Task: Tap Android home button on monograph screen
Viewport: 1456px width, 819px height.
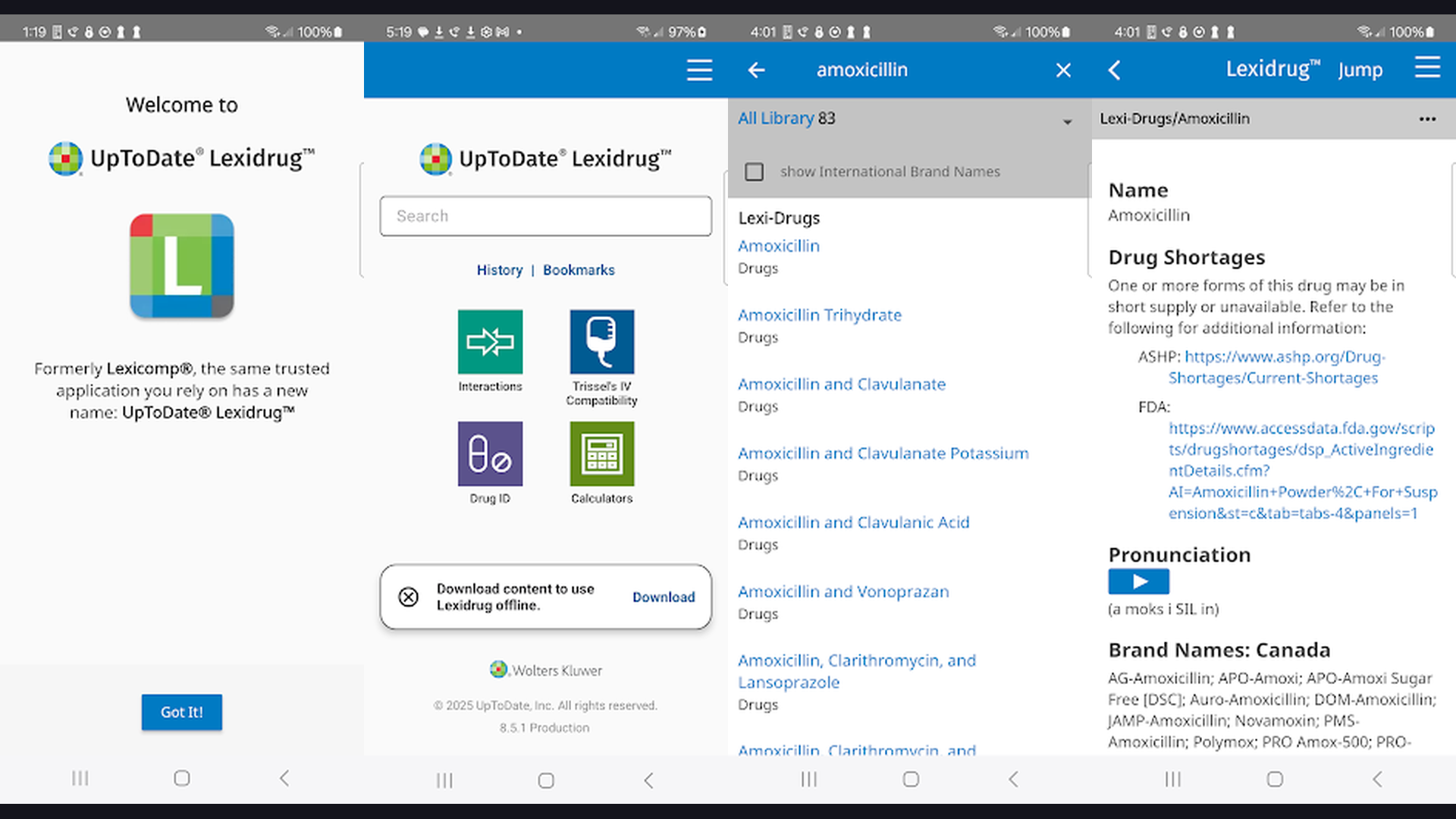Action: [x=1275, y=779]
